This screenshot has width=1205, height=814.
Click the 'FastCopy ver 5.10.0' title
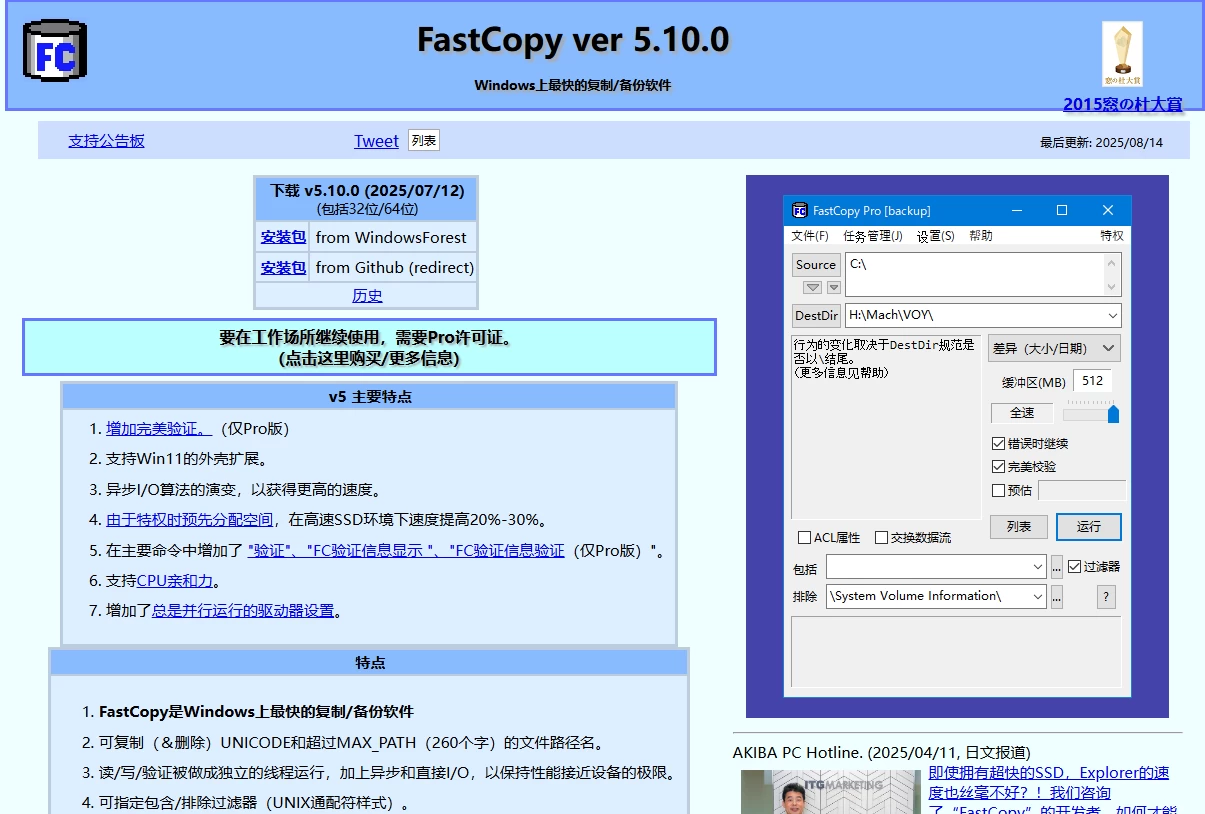(x=573, y=40)
